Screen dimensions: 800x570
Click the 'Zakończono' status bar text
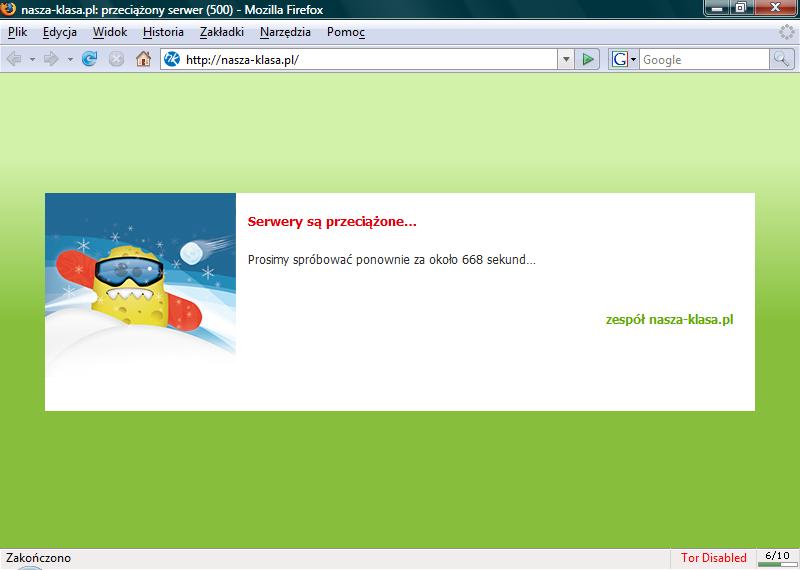38,558
